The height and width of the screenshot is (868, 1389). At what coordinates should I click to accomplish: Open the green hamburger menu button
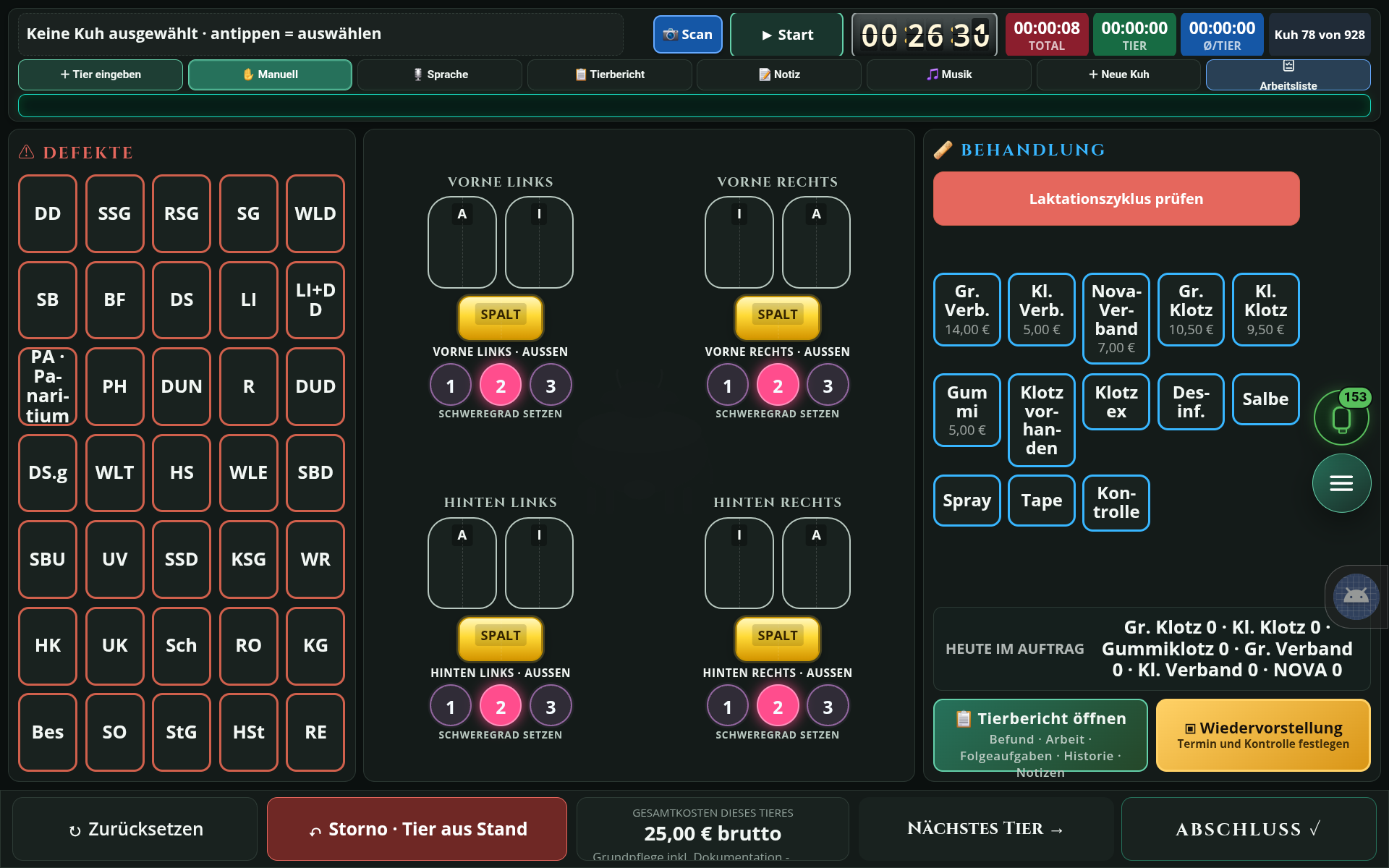click(1341, 483)
